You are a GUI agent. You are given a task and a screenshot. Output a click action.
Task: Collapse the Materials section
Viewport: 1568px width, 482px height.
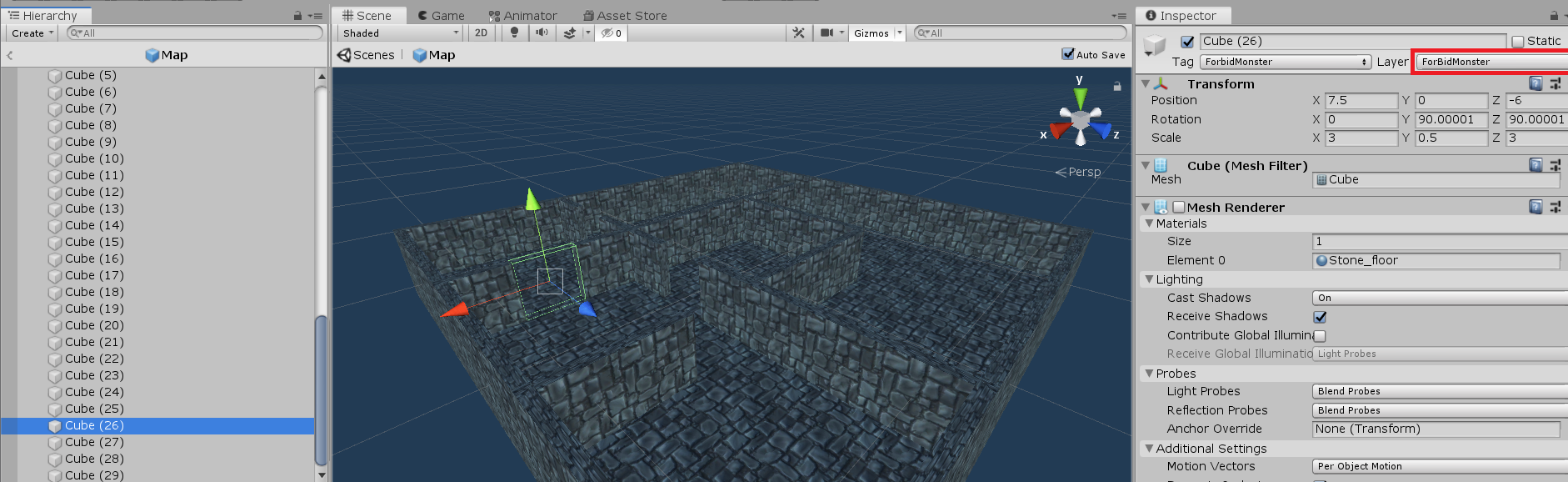pos(1150,223)
